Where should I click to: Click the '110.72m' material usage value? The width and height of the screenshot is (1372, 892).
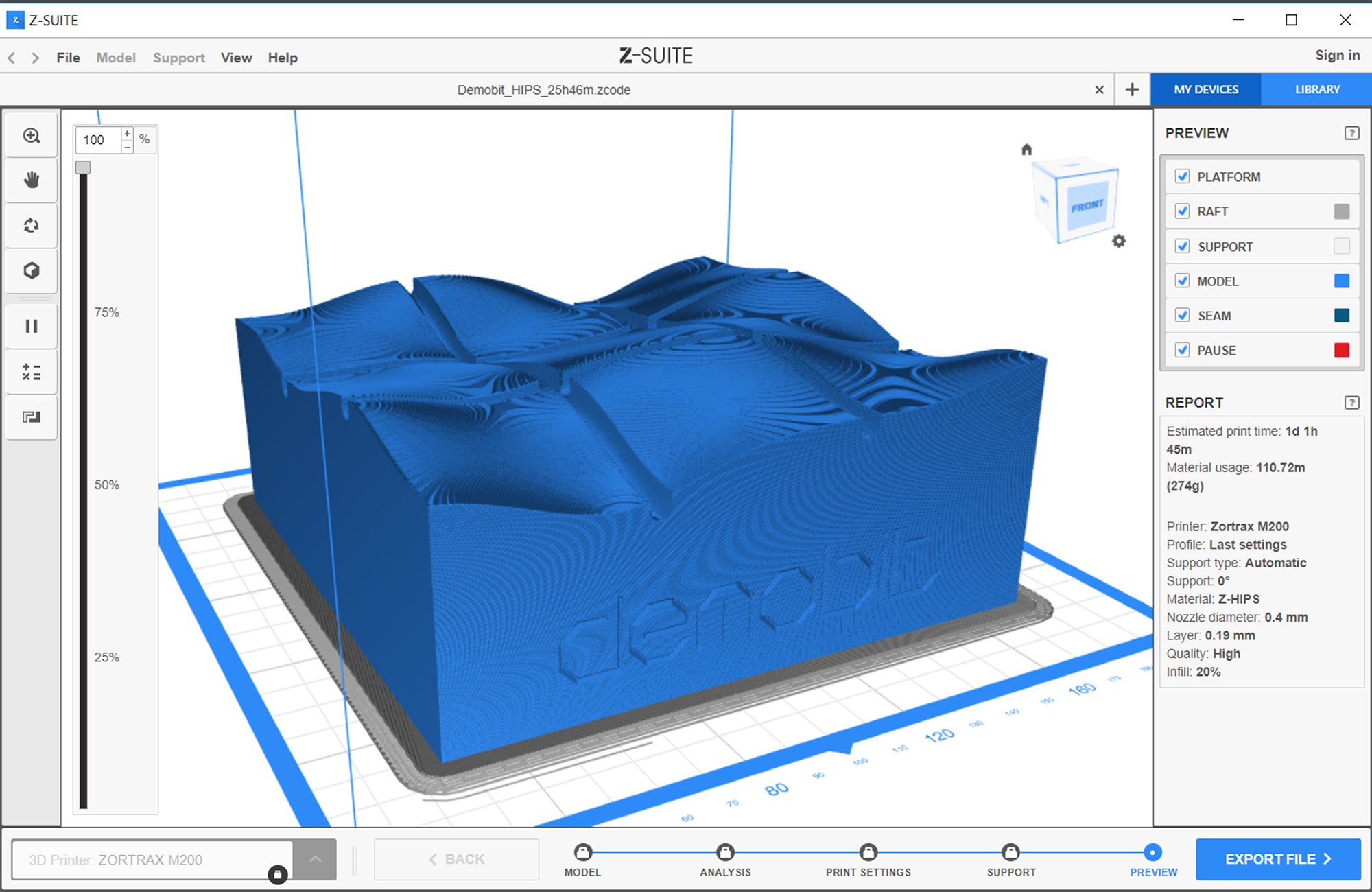click(1281, 467)
